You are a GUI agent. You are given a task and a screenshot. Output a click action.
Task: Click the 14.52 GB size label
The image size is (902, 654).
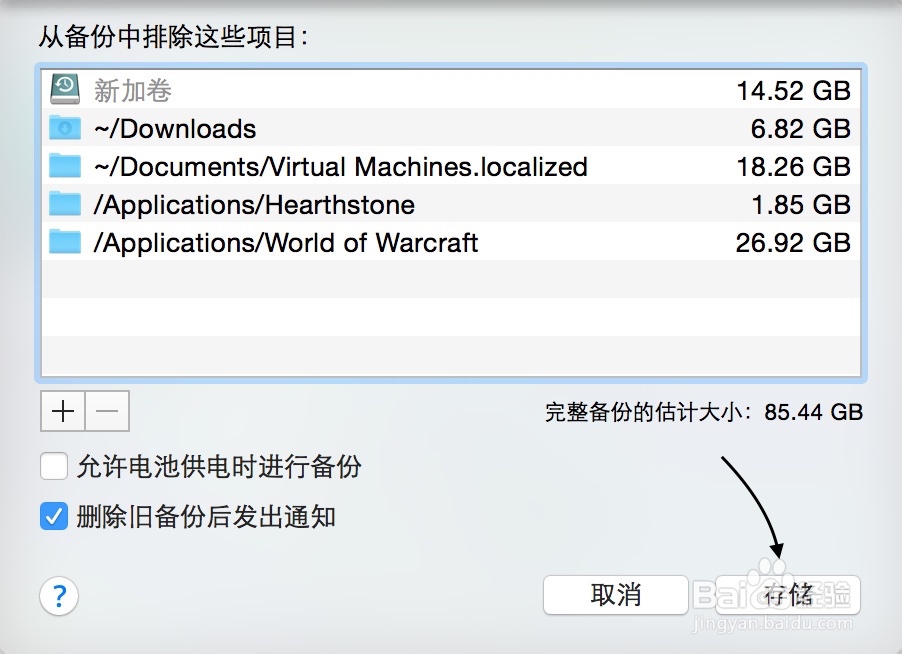point(794,89)
